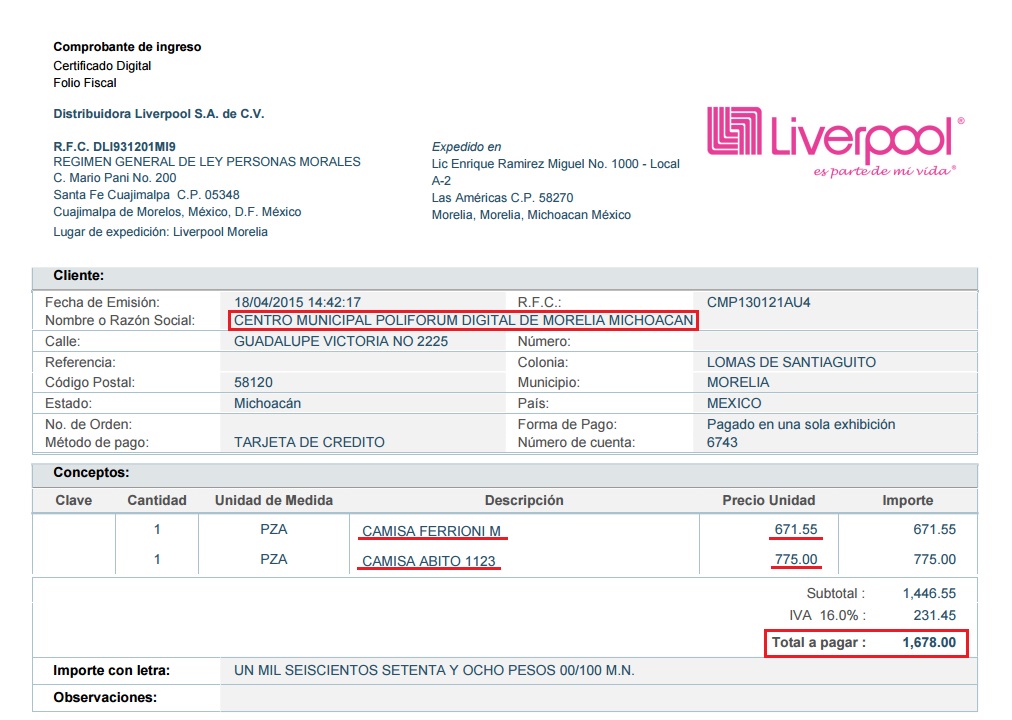Click colonia value 'LOMAS DE SANTIAGUITO'
The image size is (1012, 720).
[791, 362]
